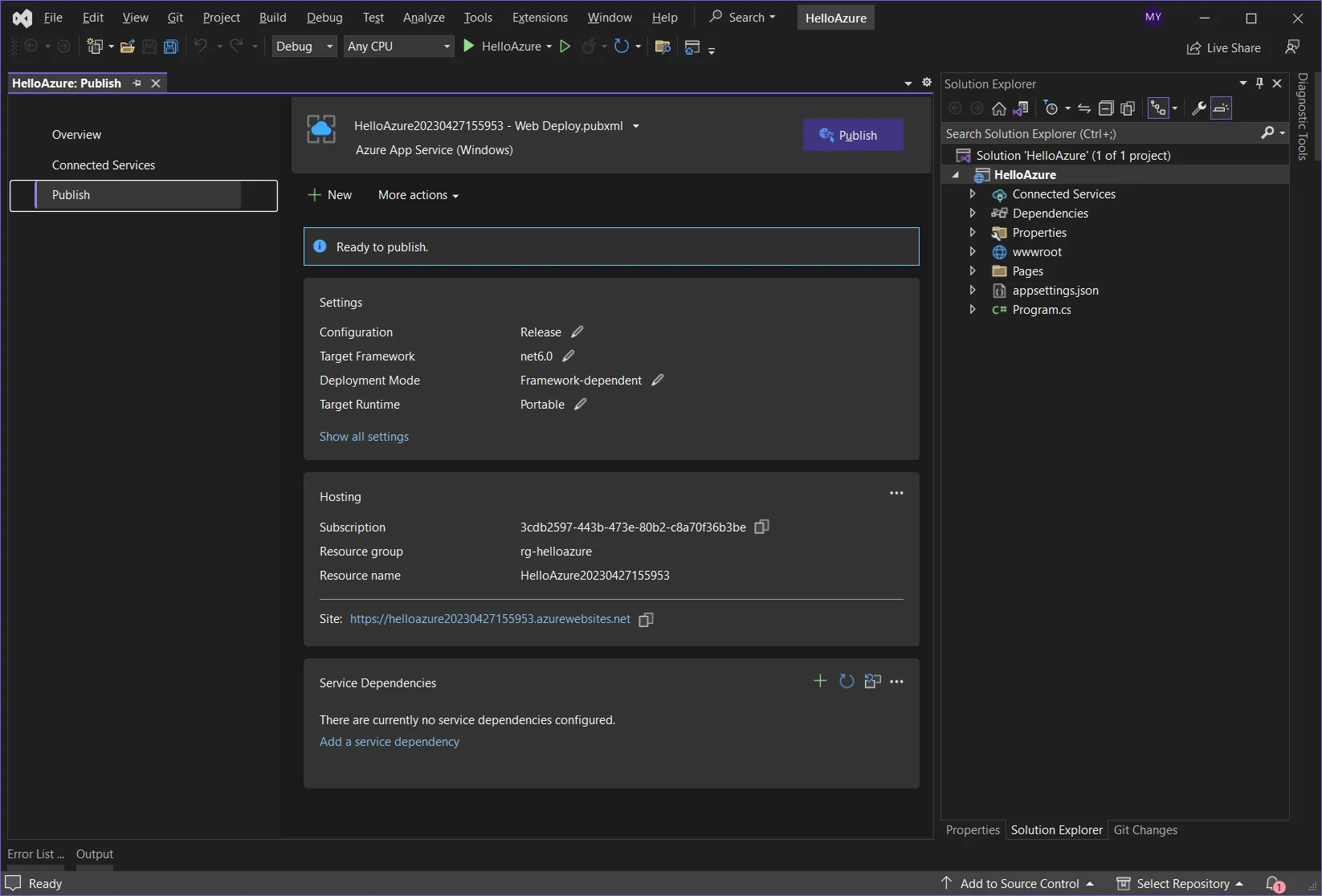The width and height of the screenshot is (1322, 896).
Task: Add service dependency plus icon
Action: [819, 681]
